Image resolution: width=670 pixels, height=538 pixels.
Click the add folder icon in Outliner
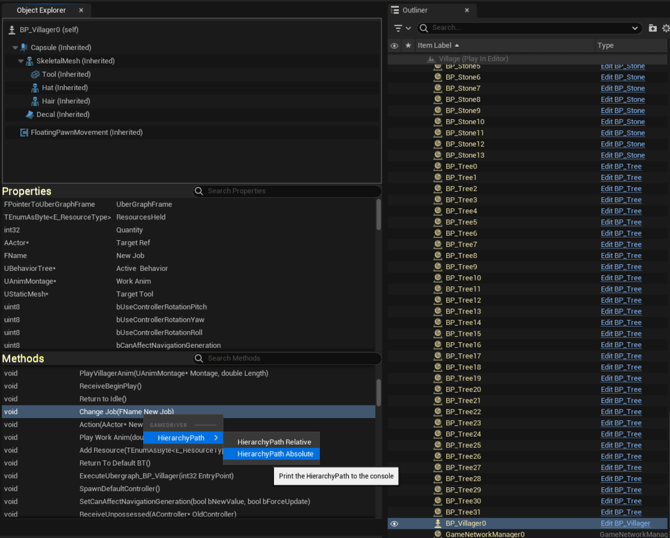652,28
